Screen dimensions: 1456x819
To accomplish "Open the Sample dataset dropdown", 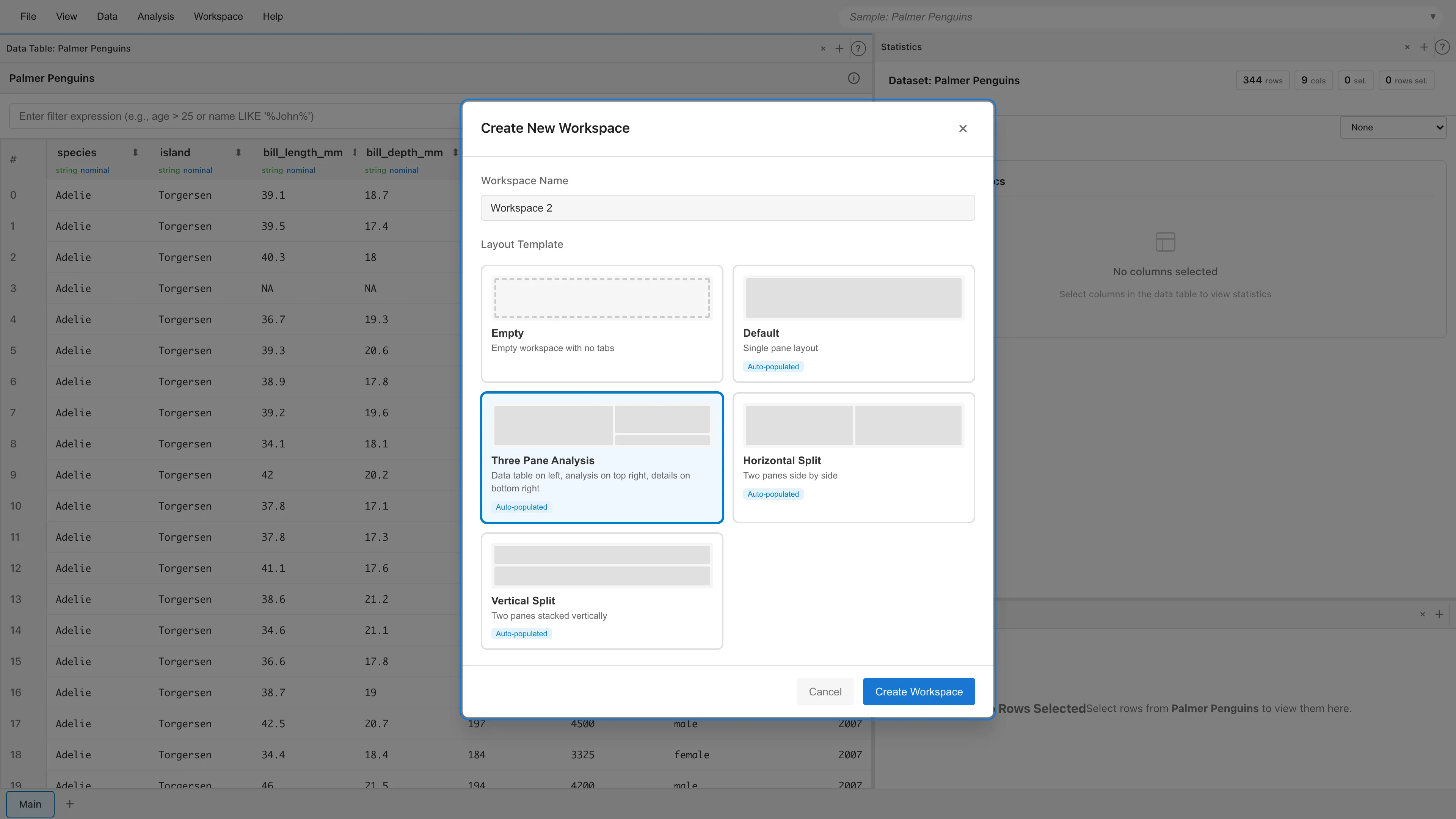I will (x=1142, y=17).
